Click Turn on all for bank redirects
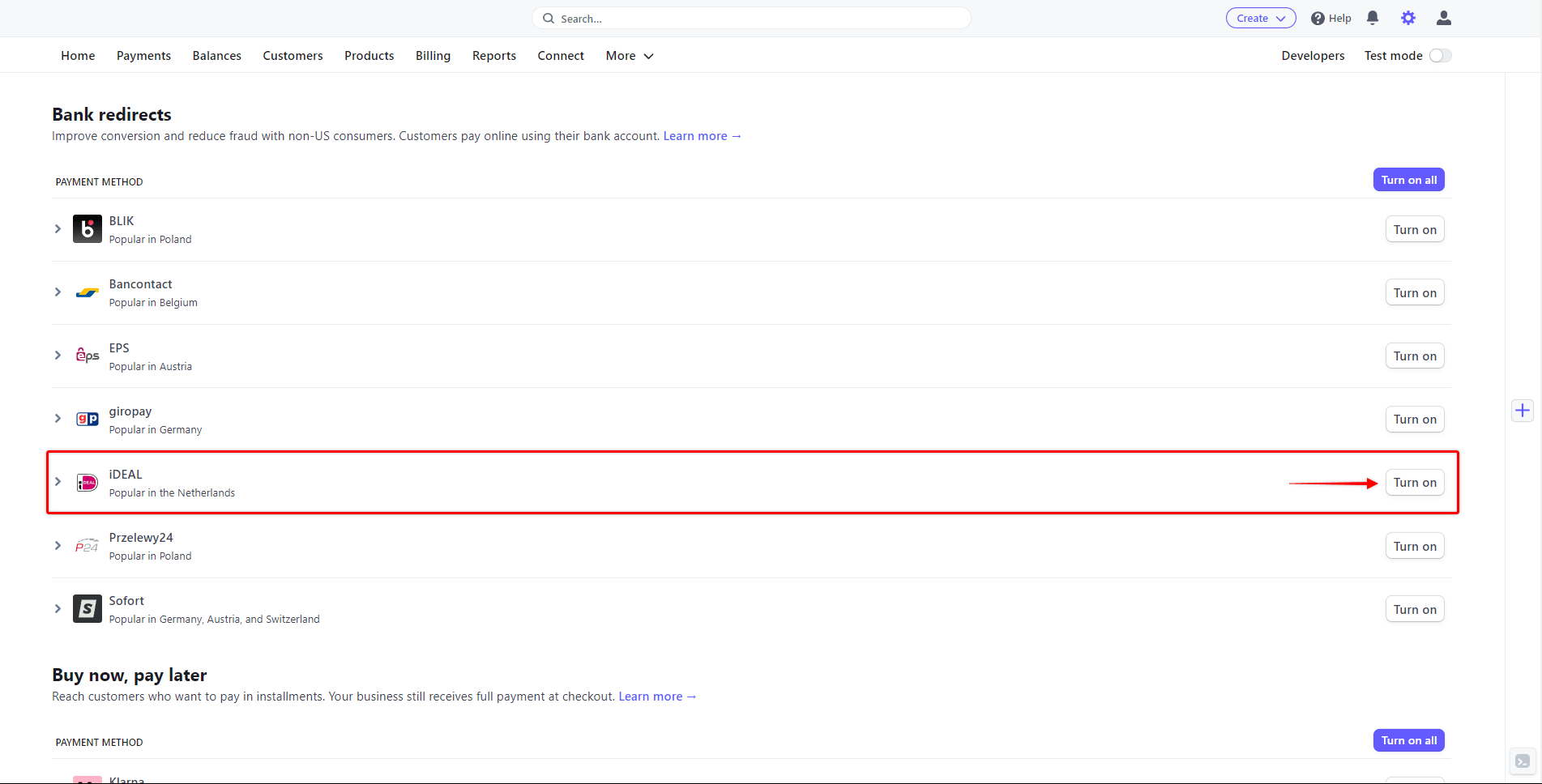Screen dimensions: 1542x784 (x=1408, y=179)
